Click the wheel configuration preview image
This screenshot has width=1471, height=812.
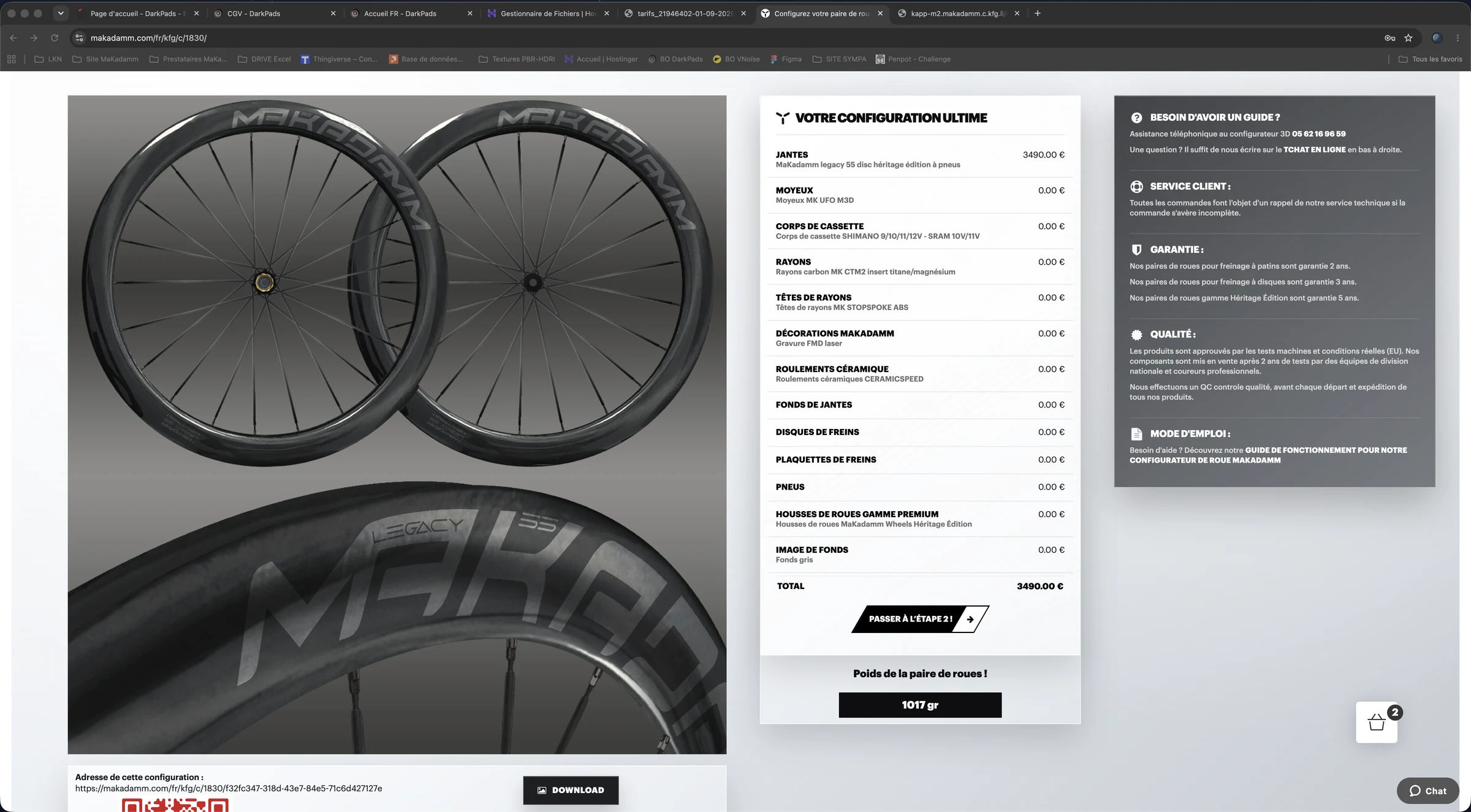click(x=397, y=424)
